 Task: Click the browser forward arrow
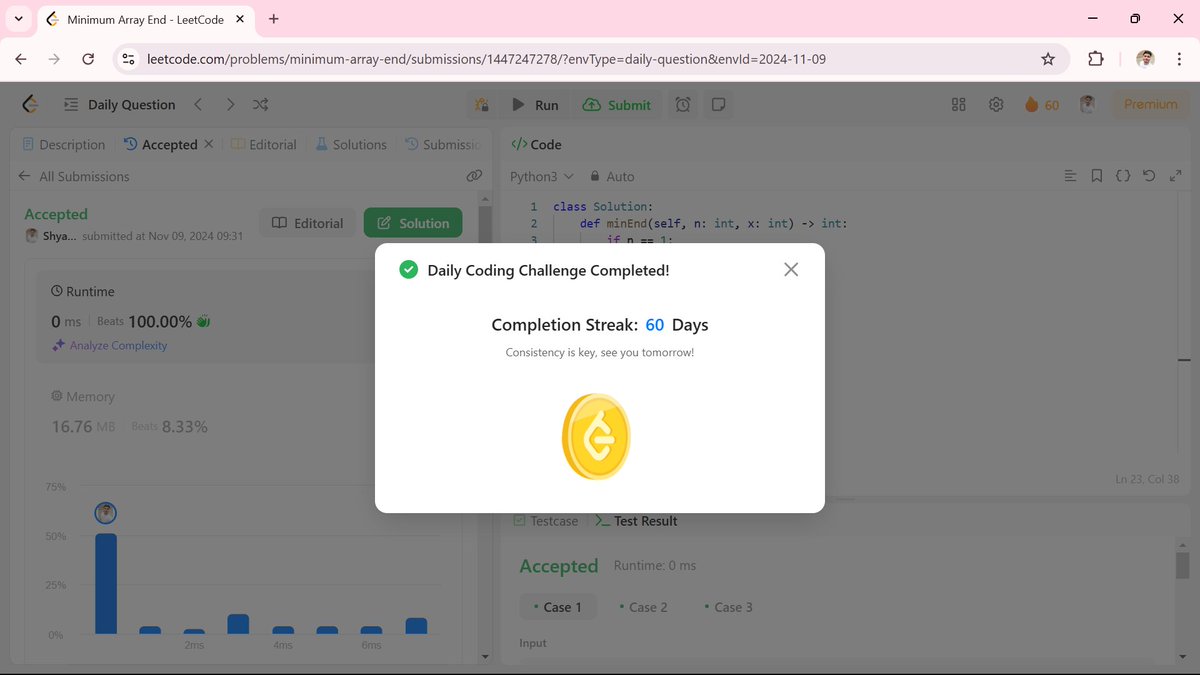pos(54,59)
